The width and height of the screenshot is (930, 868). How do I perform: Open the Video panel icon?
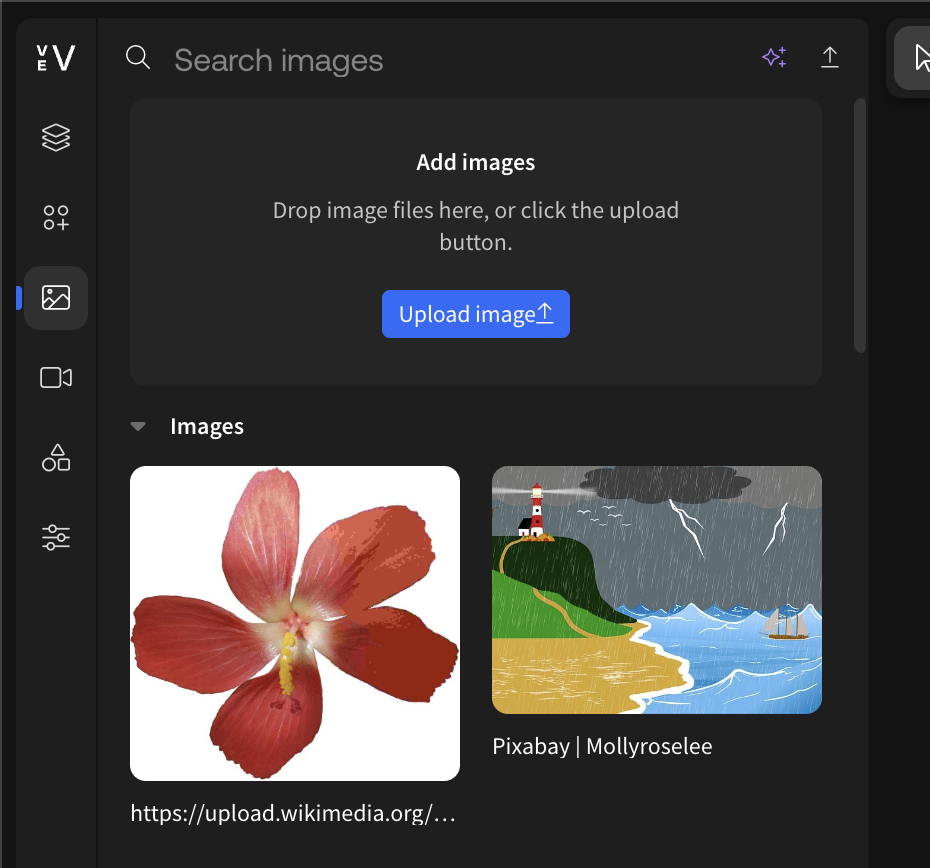[55, 377]
